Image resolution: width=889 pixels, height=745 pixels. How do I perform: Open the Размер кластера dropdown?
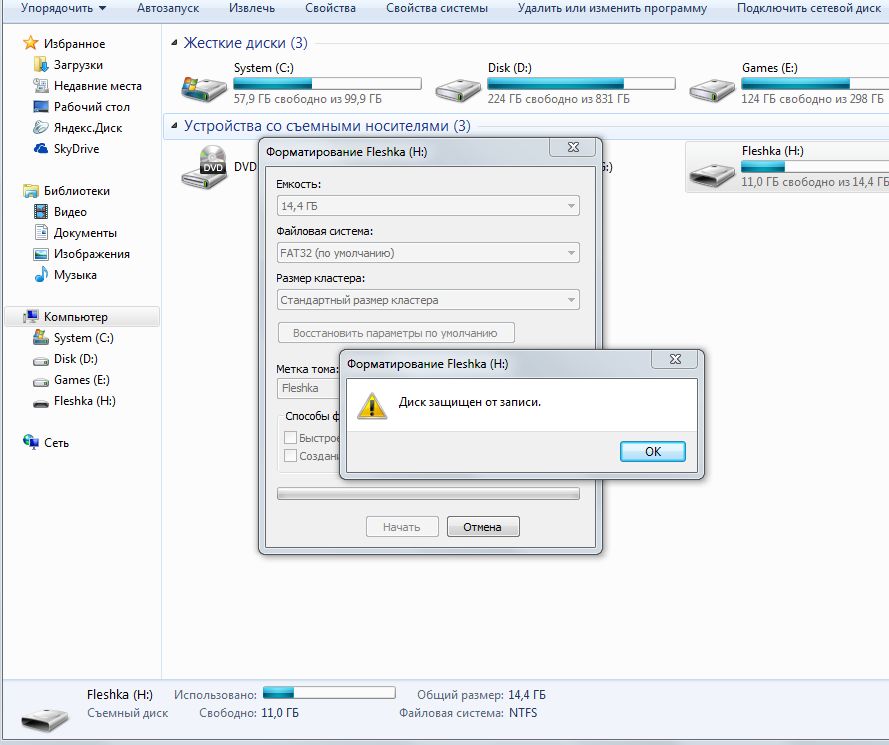tap(428, 299)
